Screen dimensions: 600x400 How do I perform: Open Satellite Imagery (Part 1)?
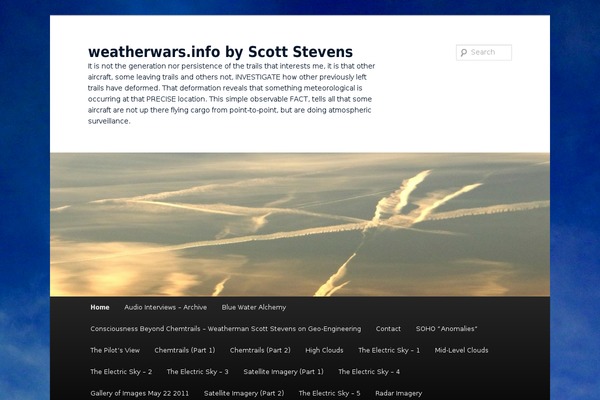pyautogui.click(x=283, y=372)
